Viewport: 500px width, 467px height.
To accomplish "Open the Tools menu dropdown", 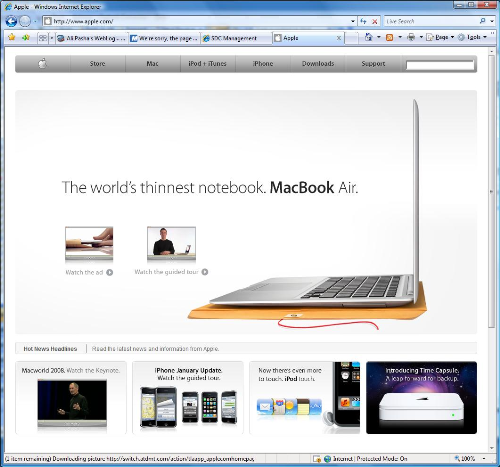I will click(x=473, y=37).
